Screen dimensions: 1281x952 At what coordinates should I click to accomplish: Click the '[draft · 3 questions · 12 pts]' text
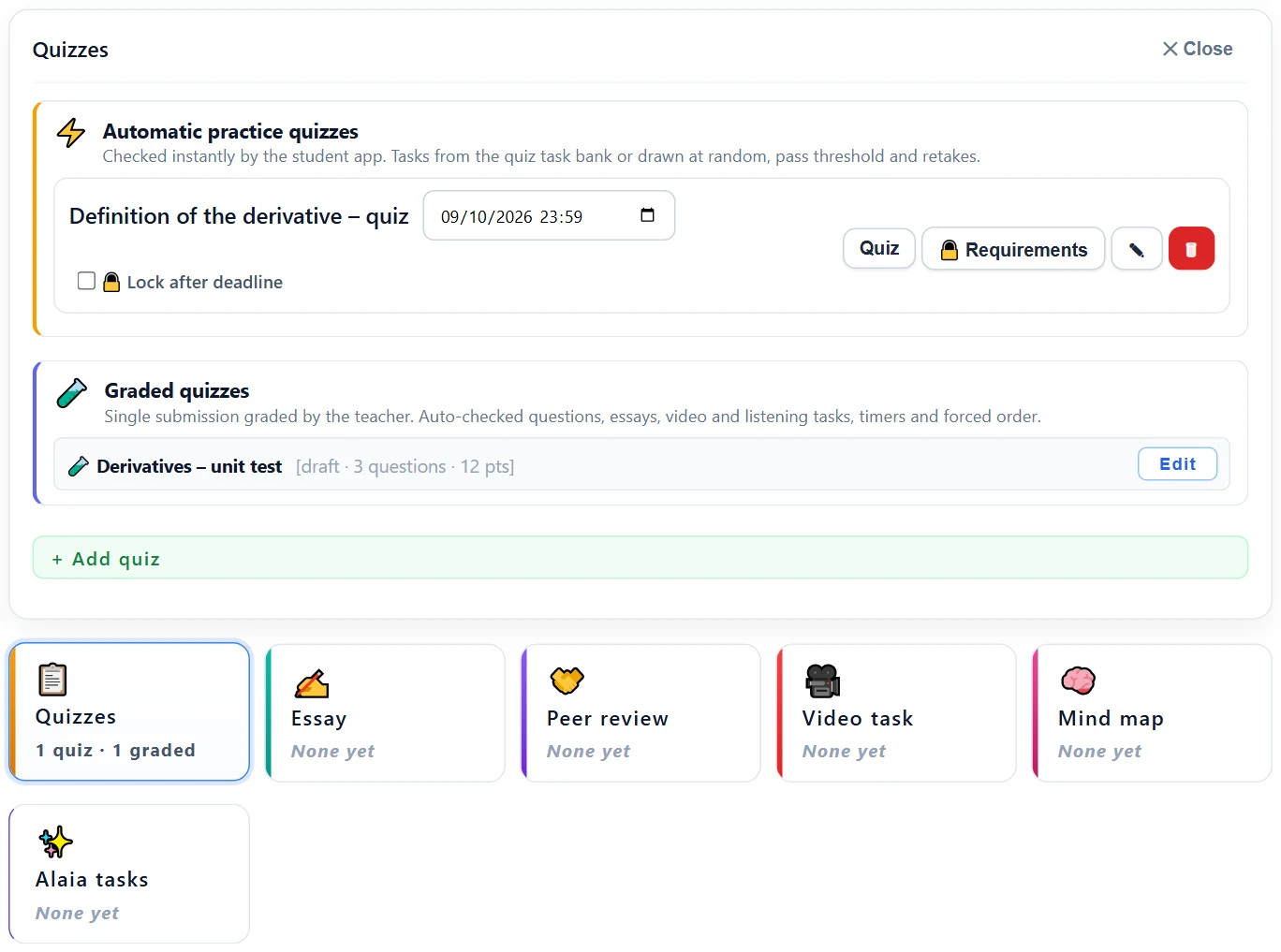[x=405, y=466]
